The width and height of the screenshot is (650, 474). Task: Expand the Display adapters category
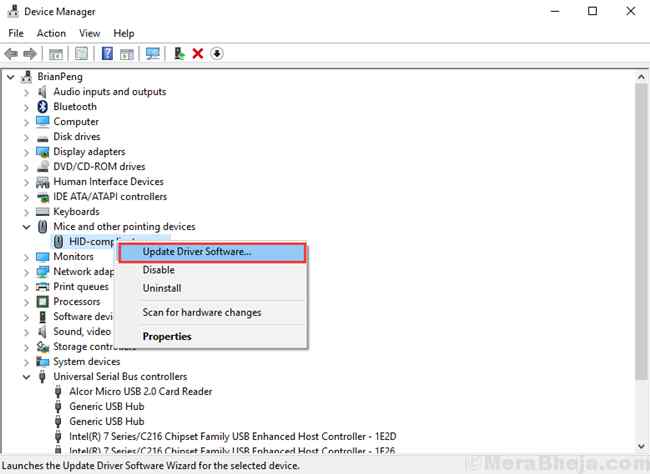coord(27,152)
